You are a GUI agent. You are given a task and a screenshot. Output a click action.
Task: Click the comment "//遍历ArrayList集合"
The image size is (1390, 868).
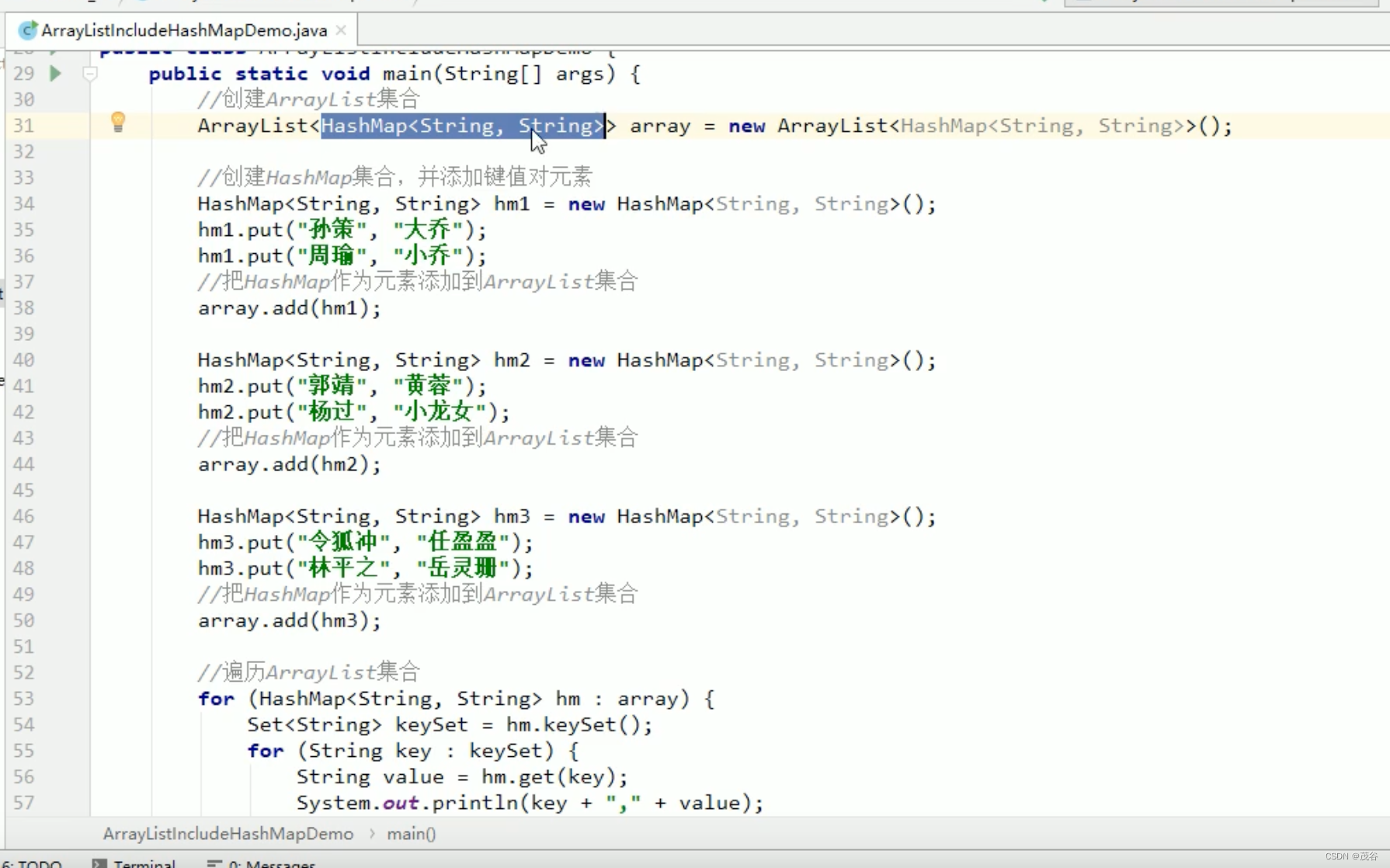(x=308, y=672)
